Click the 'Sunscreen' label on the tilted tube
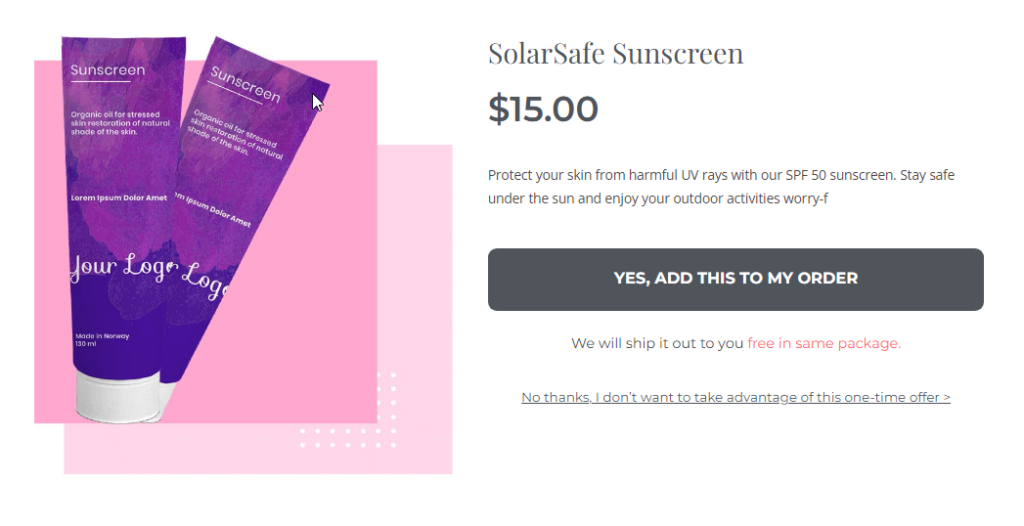 245,85
